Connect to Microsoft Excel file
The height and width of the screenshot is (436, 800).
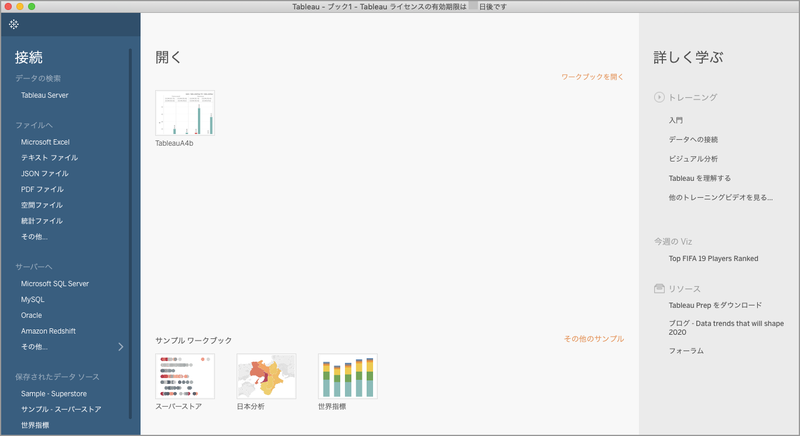(45, 142)
